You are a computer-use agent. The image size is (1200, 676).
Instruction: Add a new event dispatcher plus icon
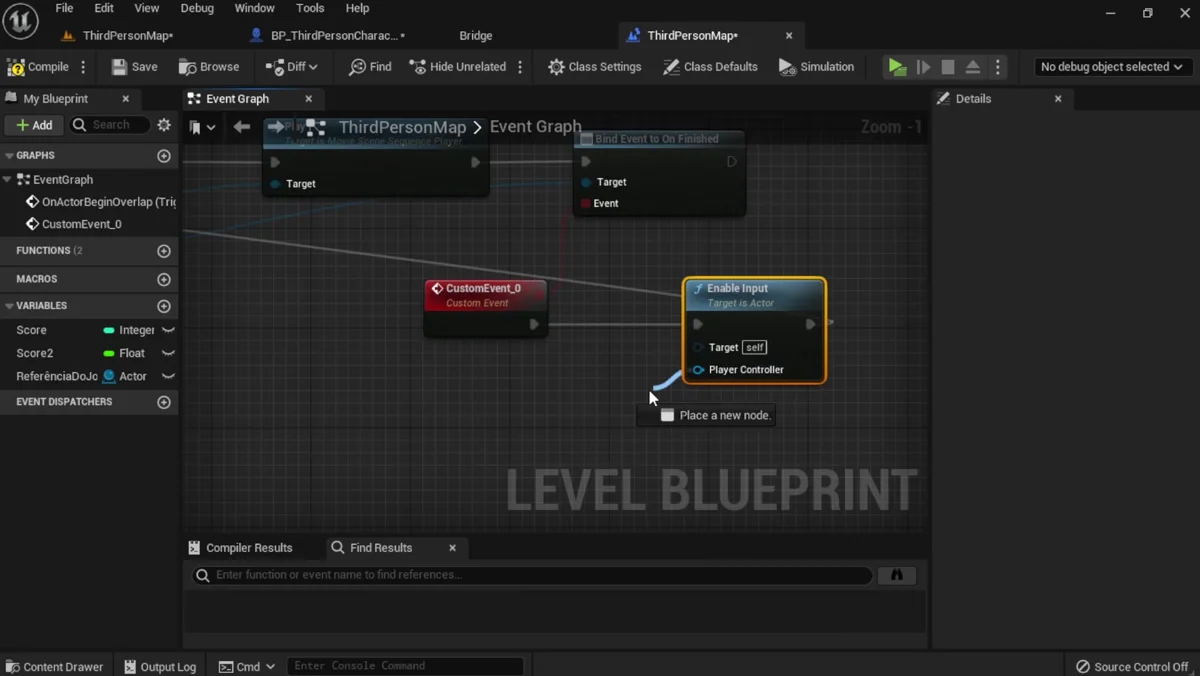tap(164, 402)
